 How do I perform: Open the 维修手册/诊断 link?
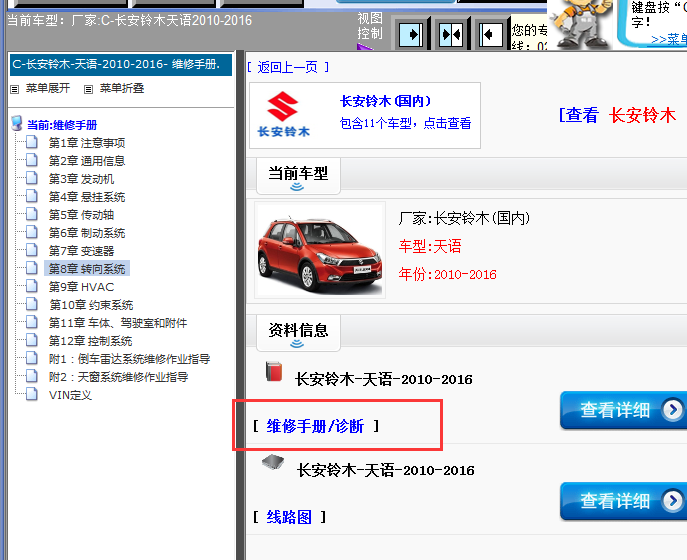click(315, 426)
